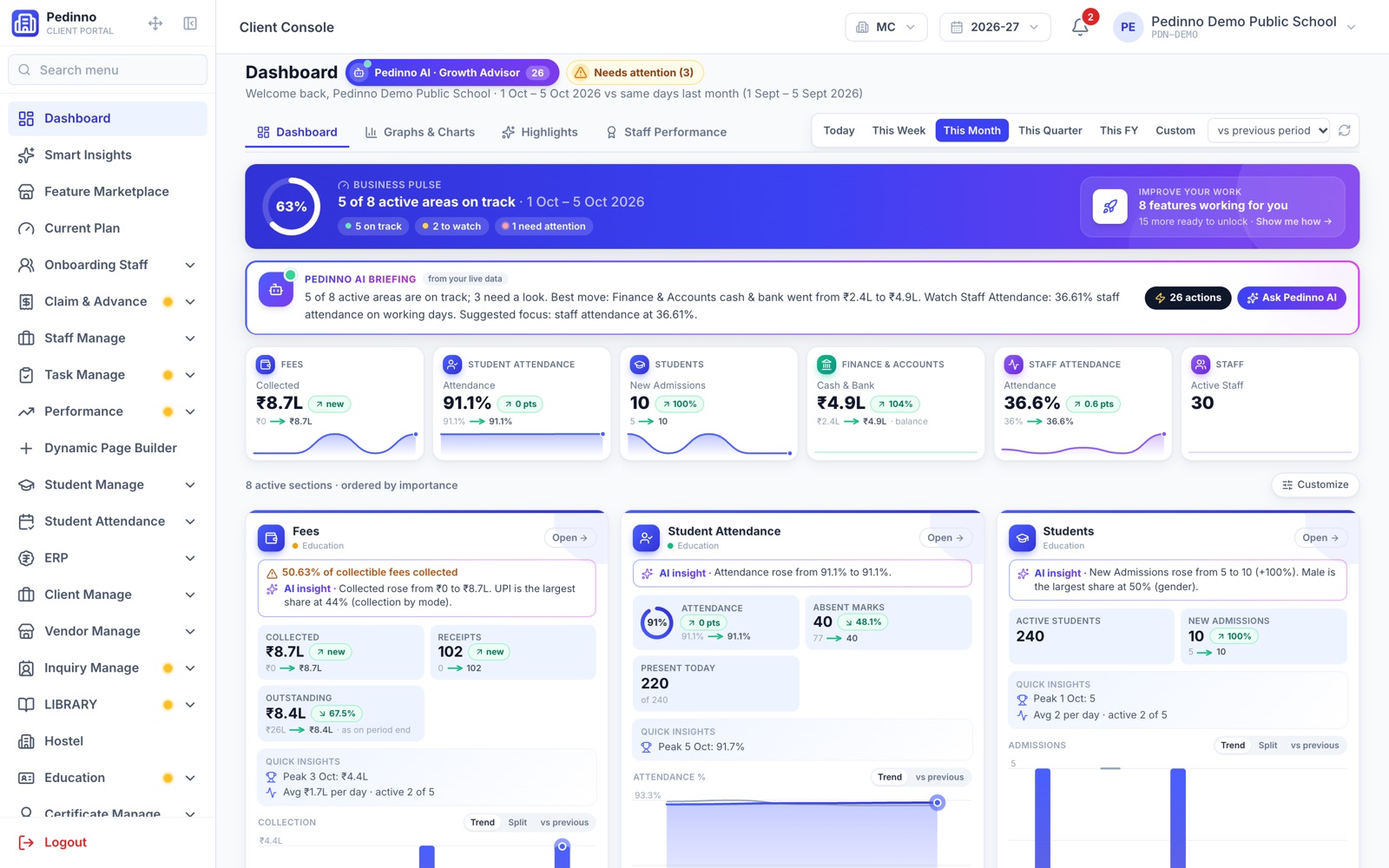This screenshot has width=1389, height=868.
Task: Click the attendance chart data point marker
Action: click(937, 803)
